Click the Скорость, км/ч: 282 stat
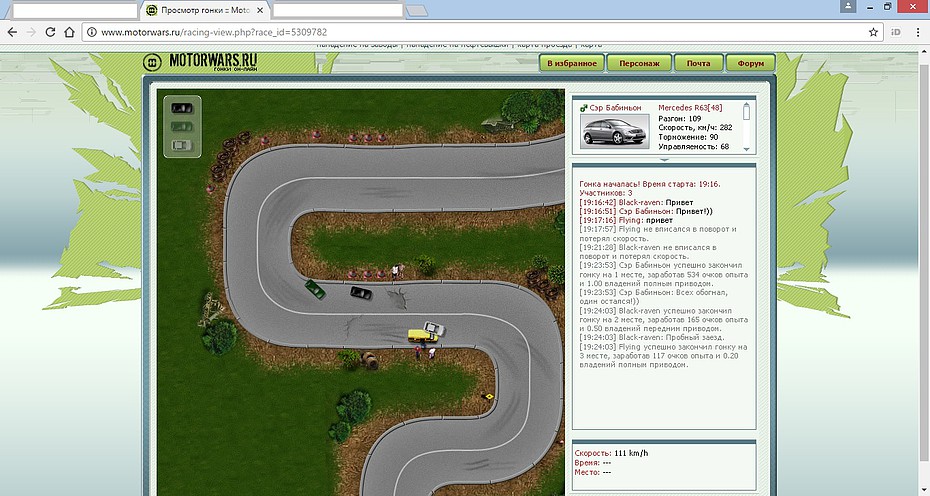930x496 pixels. pyautogui.click(x=695, y=128)
